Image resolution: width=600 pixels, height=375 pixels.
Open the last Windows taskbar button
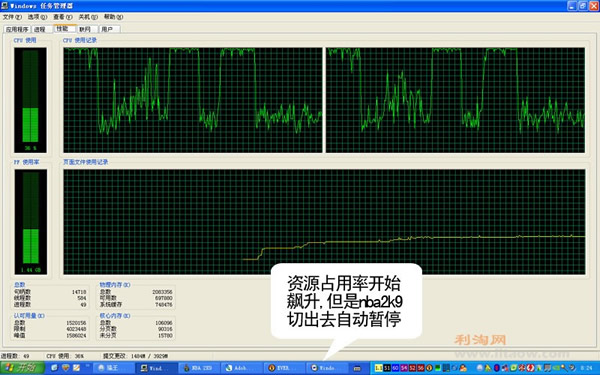(328, 368)
